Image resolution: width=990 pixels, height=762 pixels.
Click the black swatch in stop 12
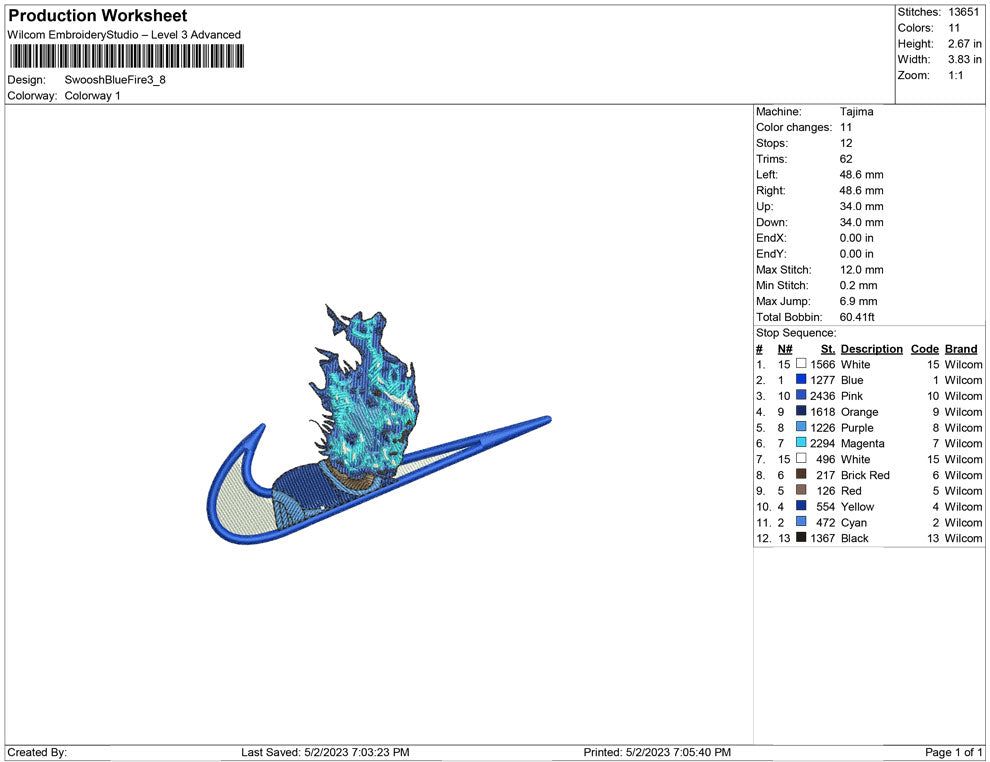click(801, 537)
